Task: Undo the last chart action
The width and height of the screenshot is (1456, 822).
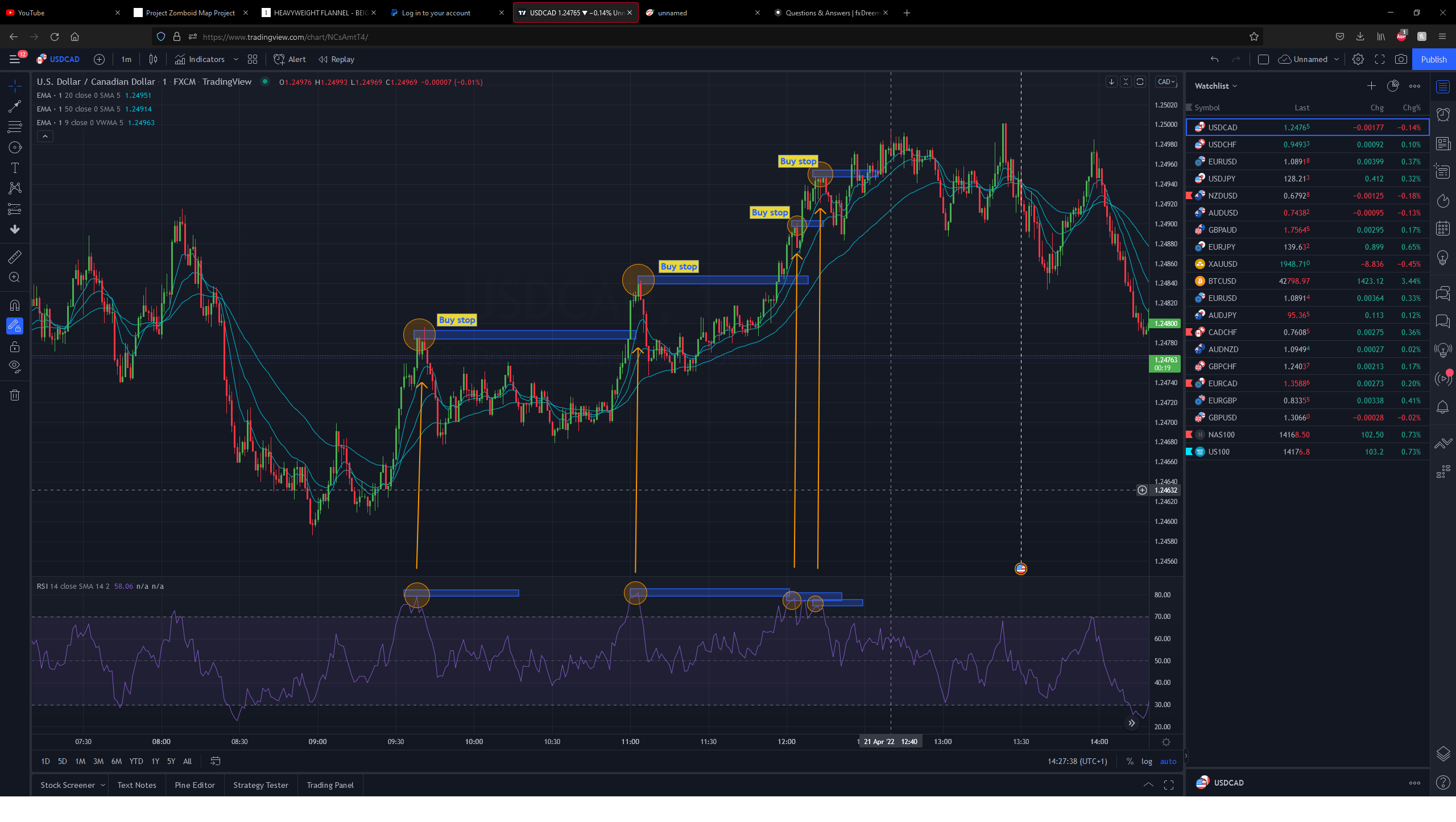Action: click(1214, 59)
